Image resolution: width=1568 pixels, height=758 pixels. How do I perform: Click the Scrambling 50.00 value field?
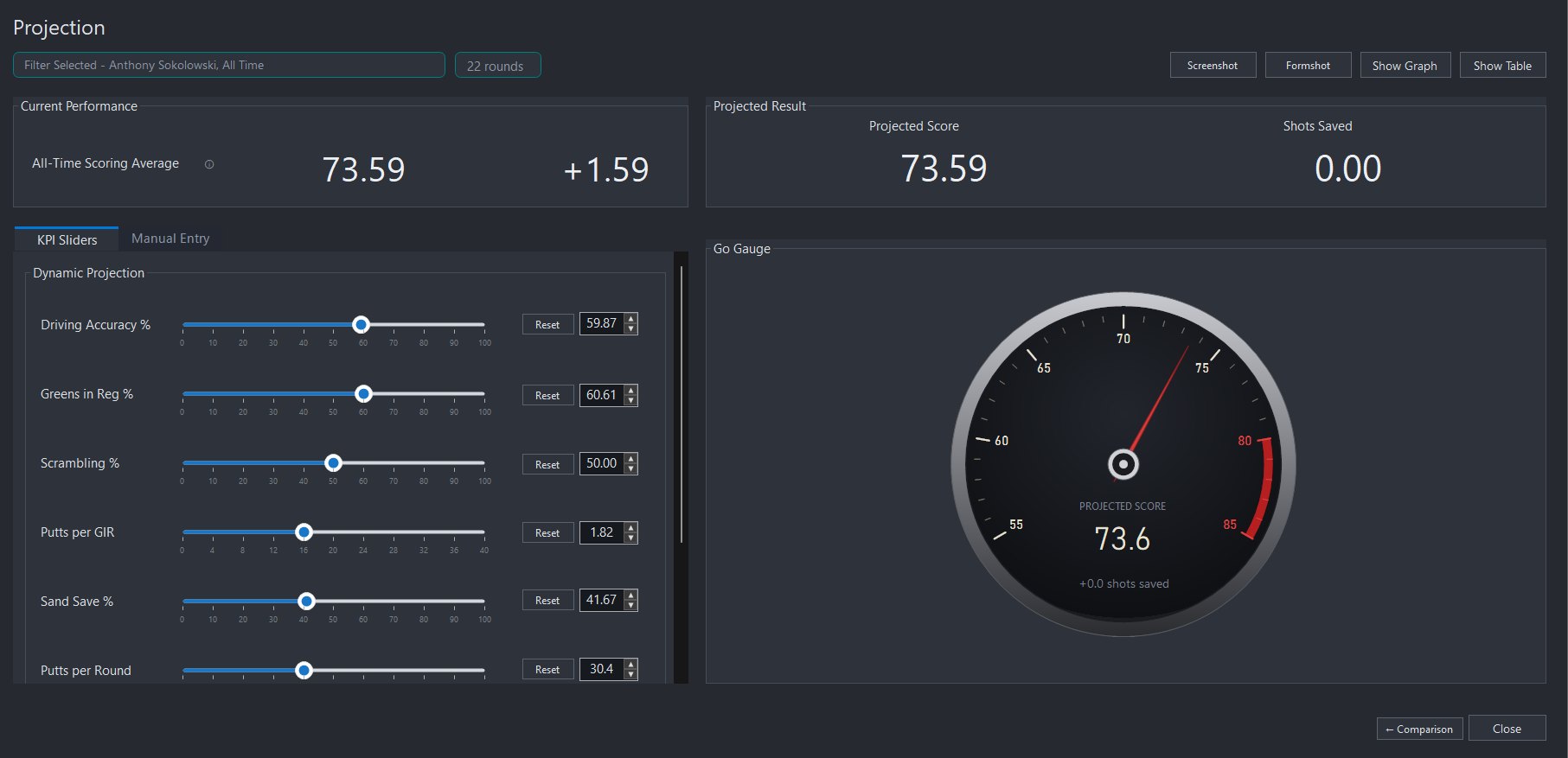pyautogui.click(x=602, y=463)
